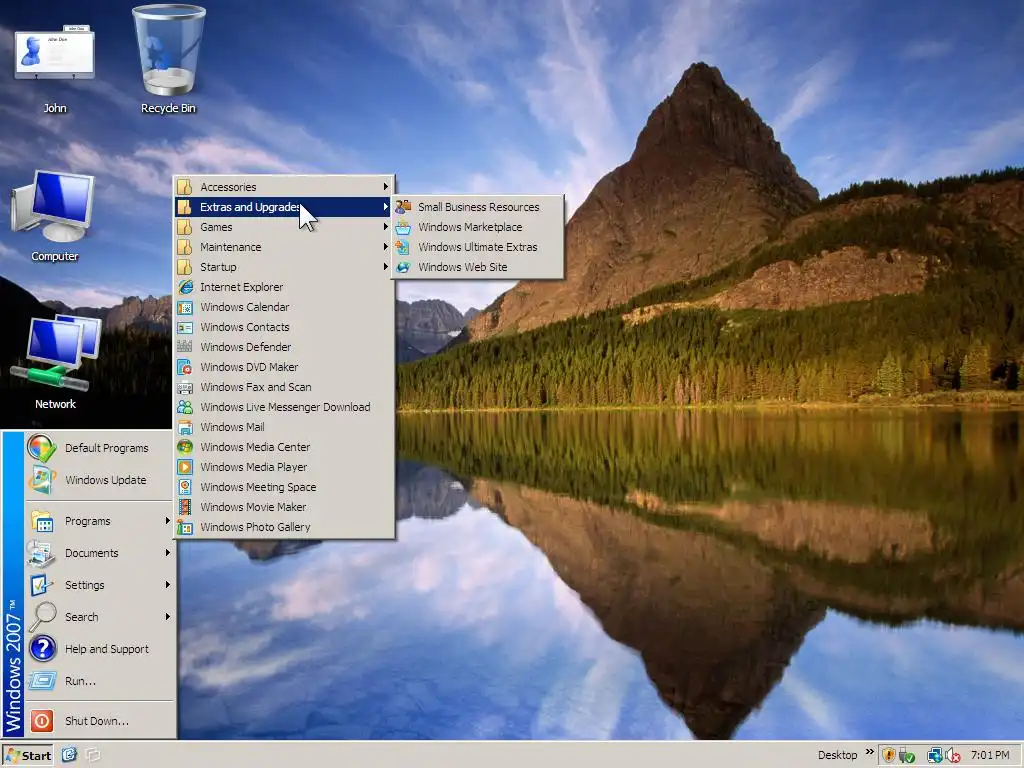Viewport: 1024px width, 768px height.
Task: Open Windows Live Messenger Download
Action: coord(285,407)
